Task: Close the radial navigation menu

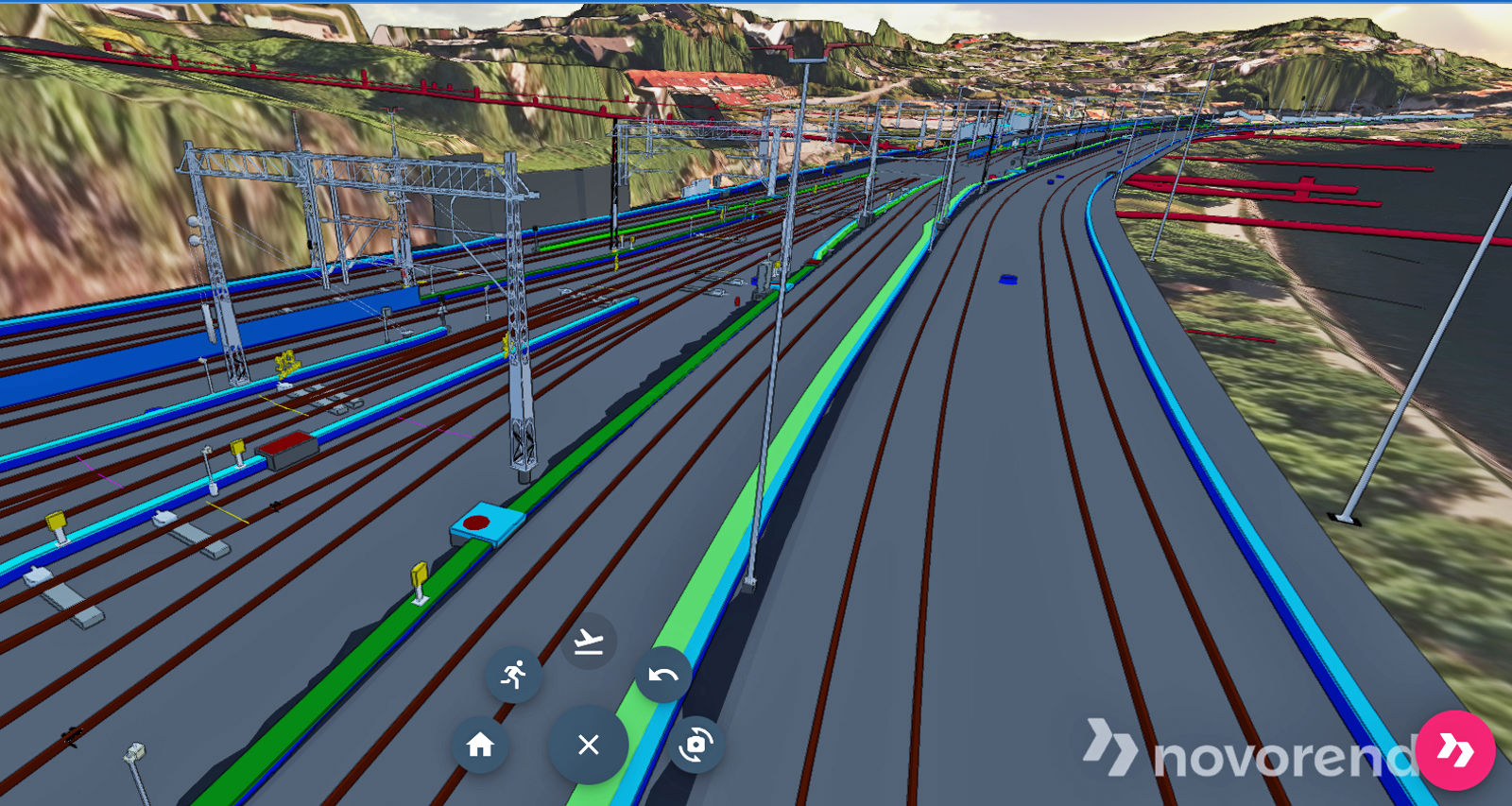Action: pos(588,746)
